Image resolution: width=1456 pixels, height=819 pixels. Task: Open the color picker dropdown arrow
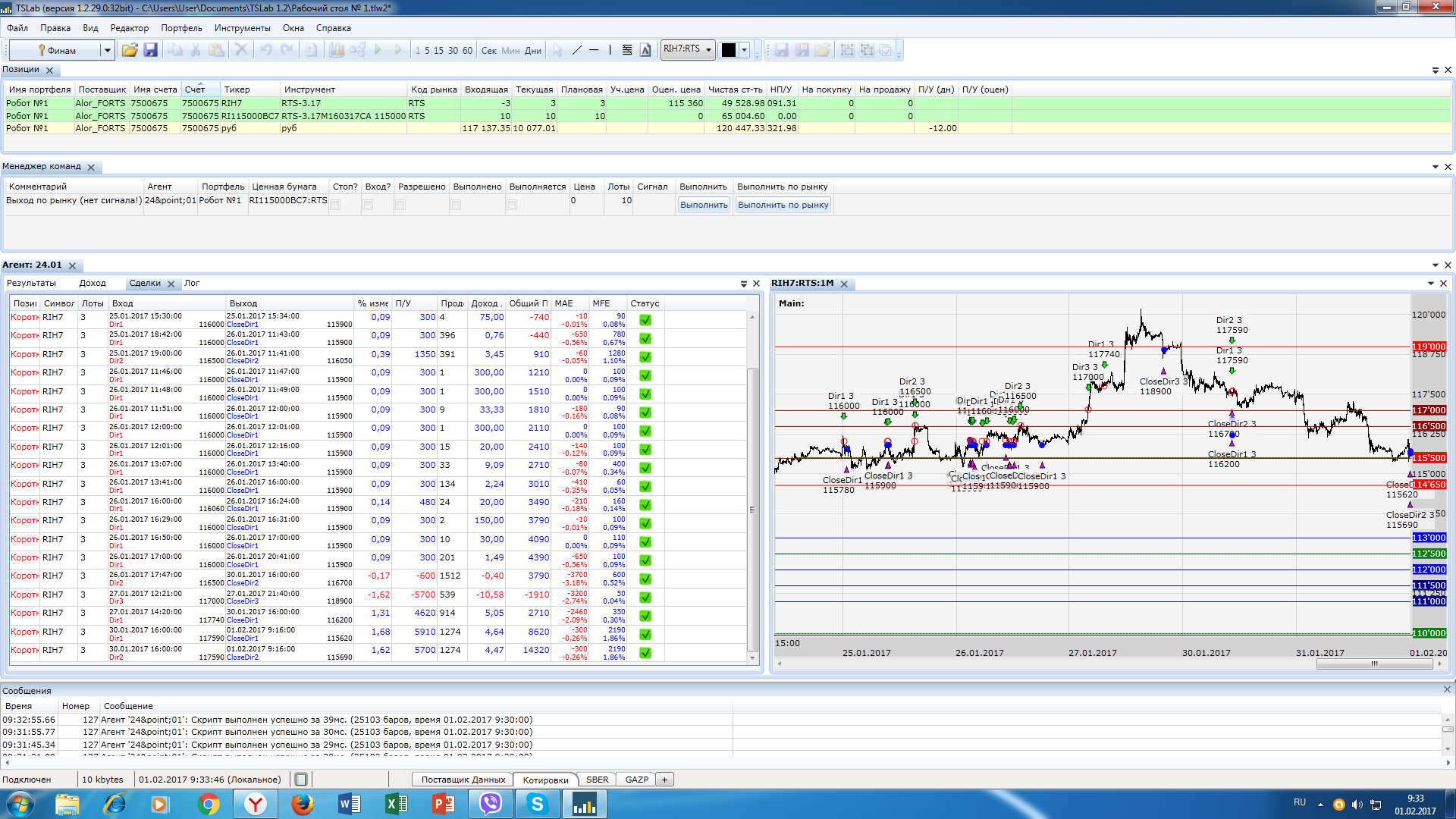click(744, 50)
